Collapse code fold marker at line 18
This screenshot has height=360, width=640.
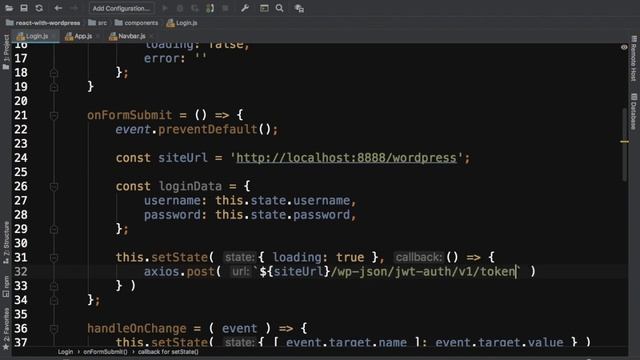[x=54, y=73]
